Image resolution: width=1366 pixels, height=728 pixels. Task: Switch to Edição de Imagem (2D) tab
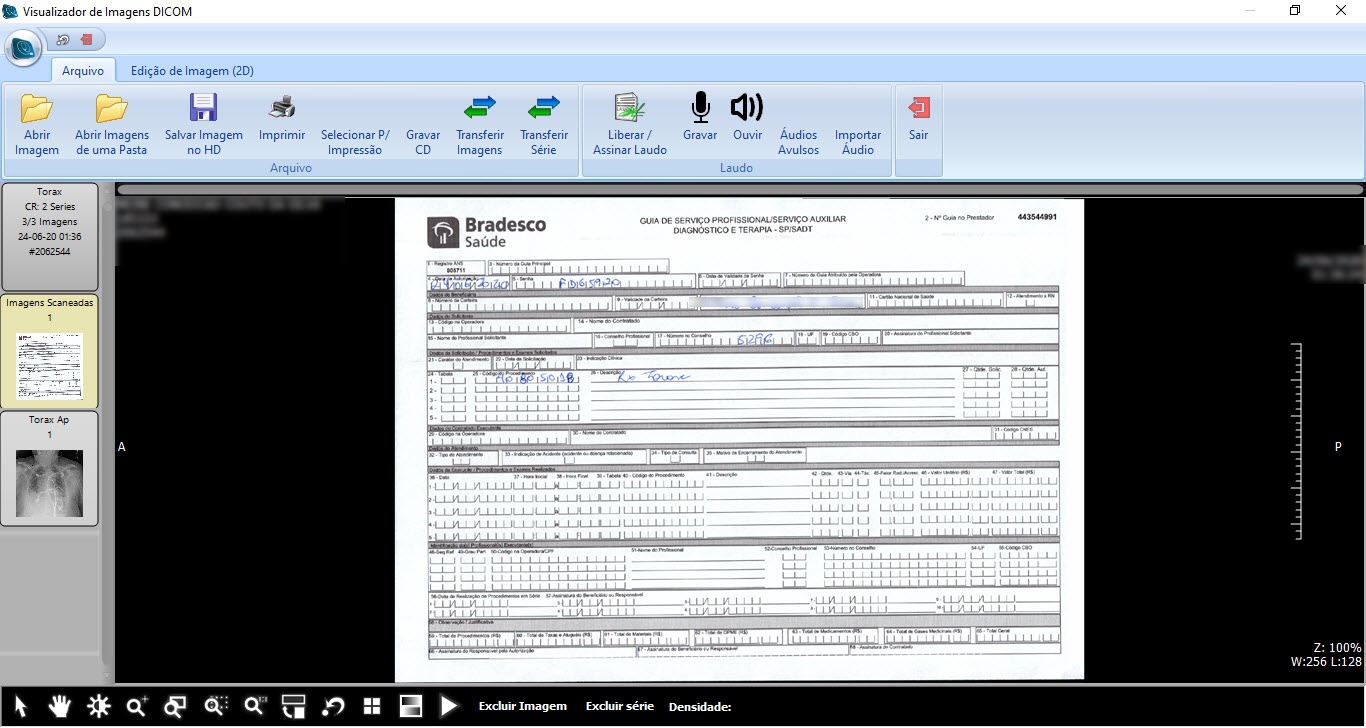point(192,71)
